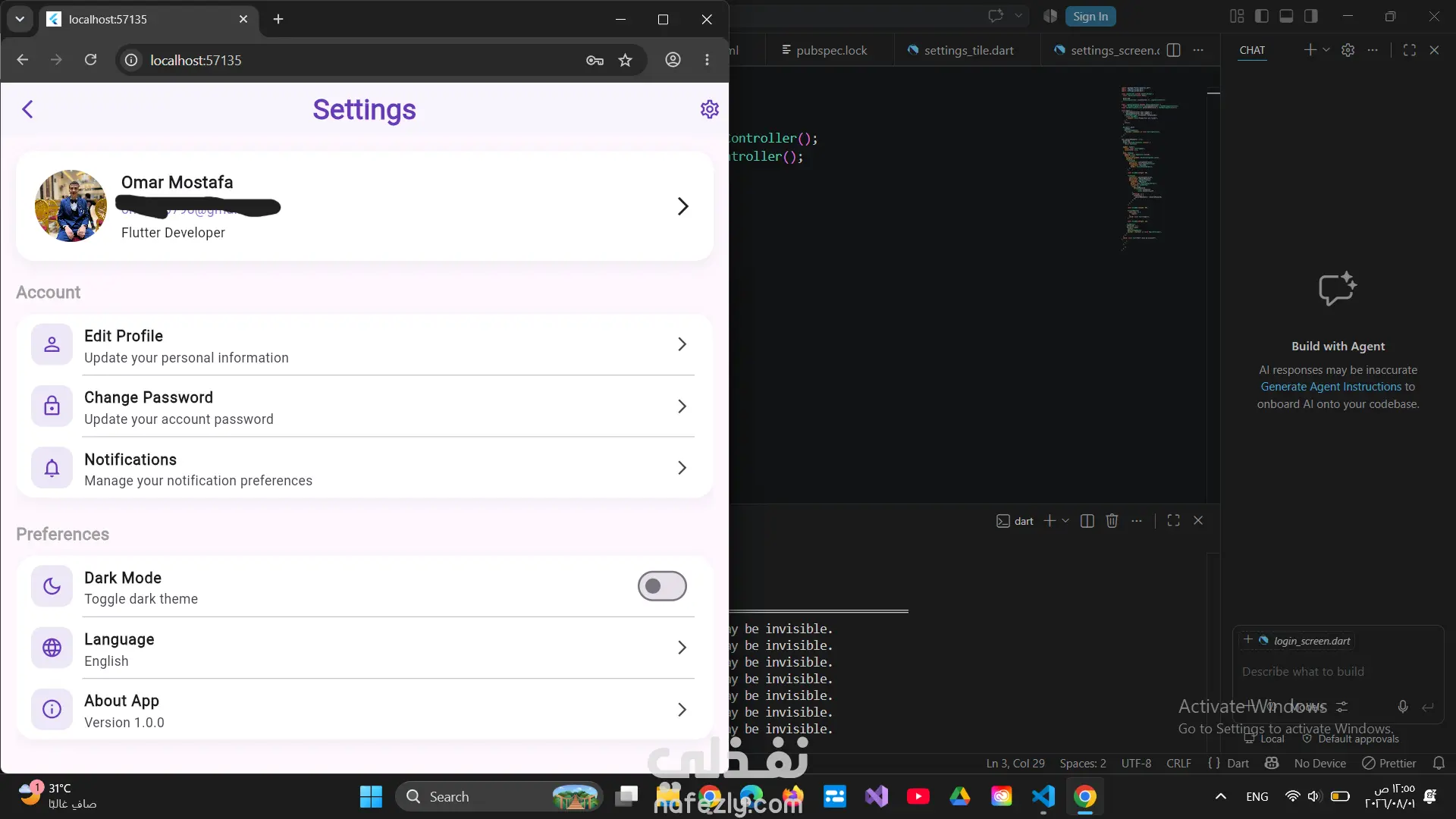Start voice input in chat box

tap(1403, 707)
